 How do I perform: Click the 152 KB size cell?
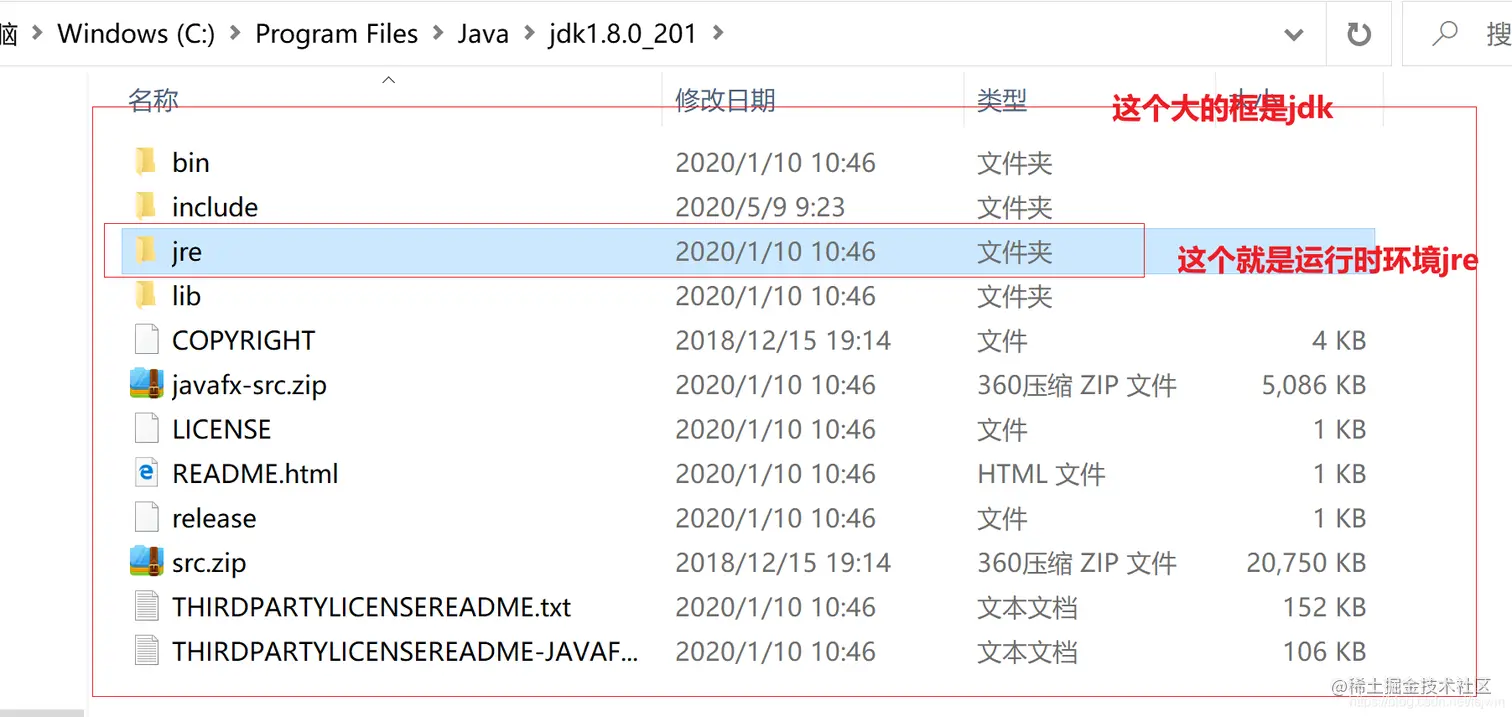coord(1324,607)
